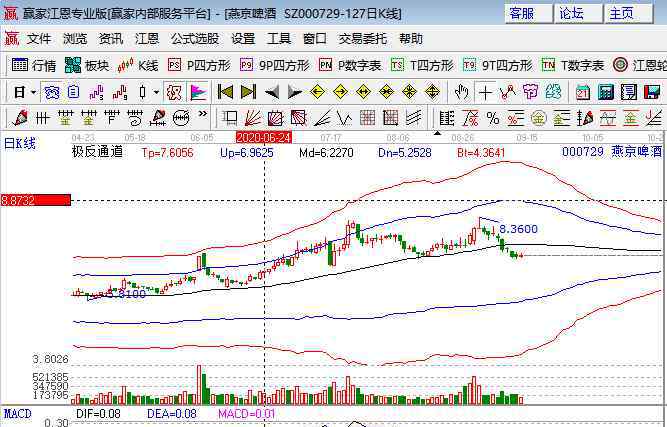Open the P四方形 tool

pos(199,65)
